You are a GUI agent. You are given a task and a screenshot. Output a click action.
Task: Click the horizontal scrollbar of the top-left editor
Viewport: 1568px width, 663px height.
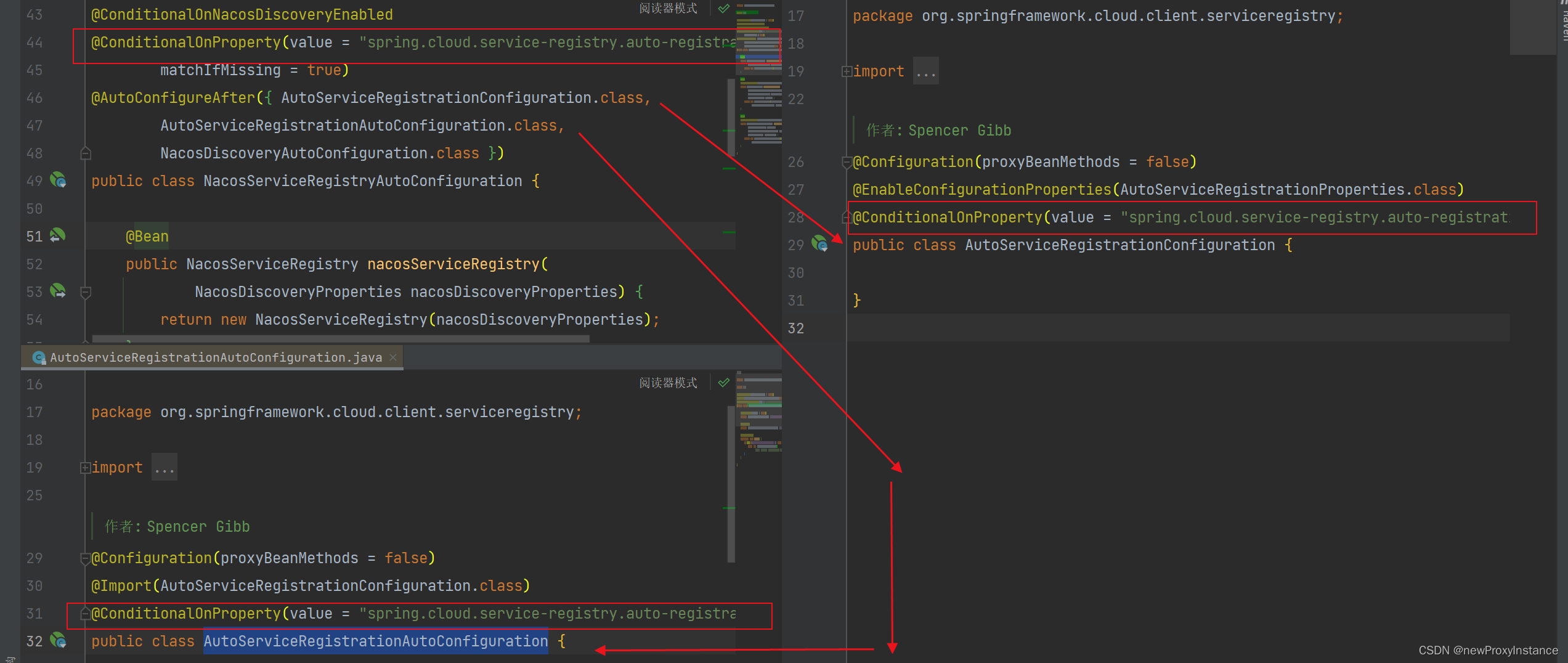(341, 338)
